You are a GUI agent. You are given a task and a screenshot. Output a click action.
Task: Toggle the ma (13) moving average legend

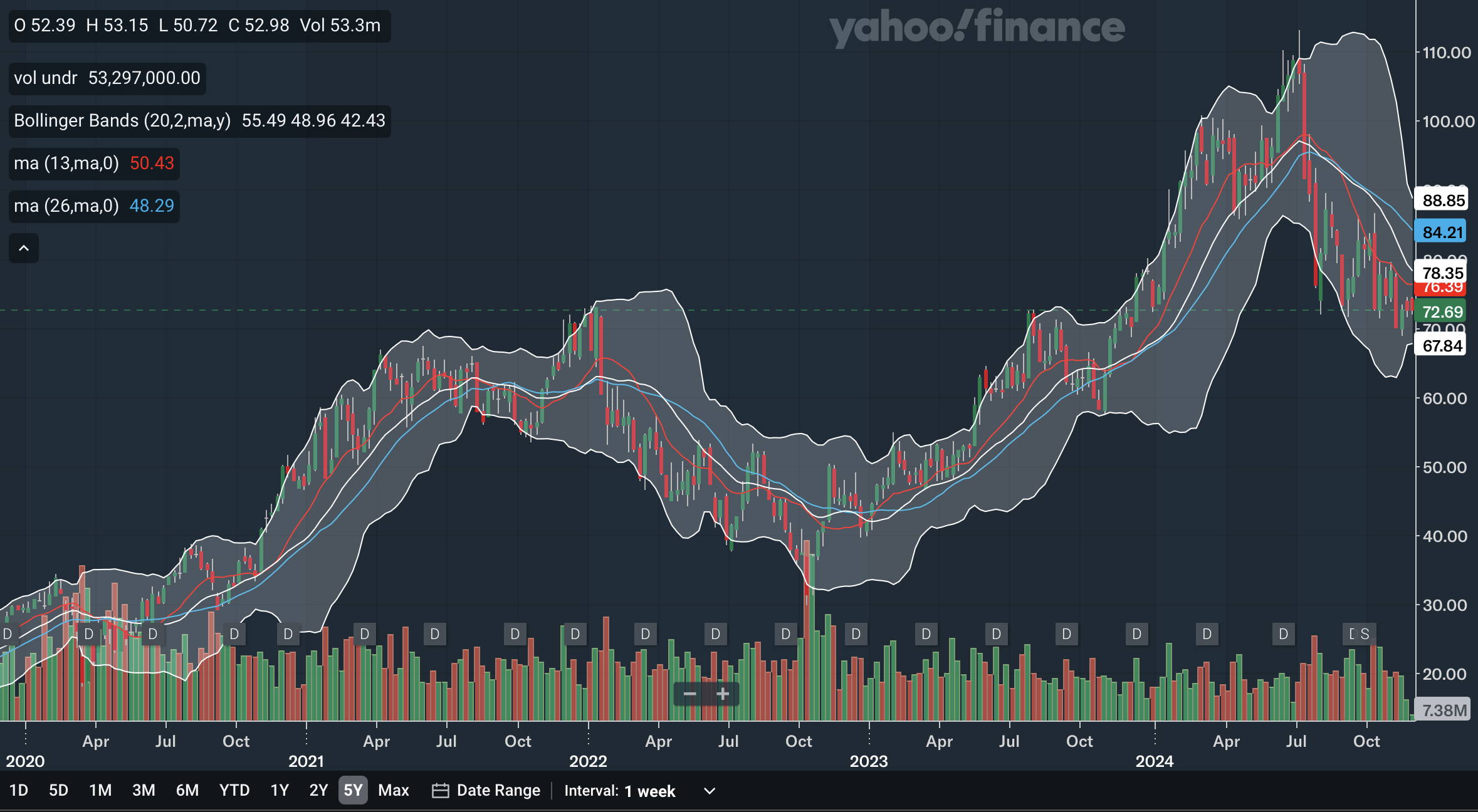[93, 163]
